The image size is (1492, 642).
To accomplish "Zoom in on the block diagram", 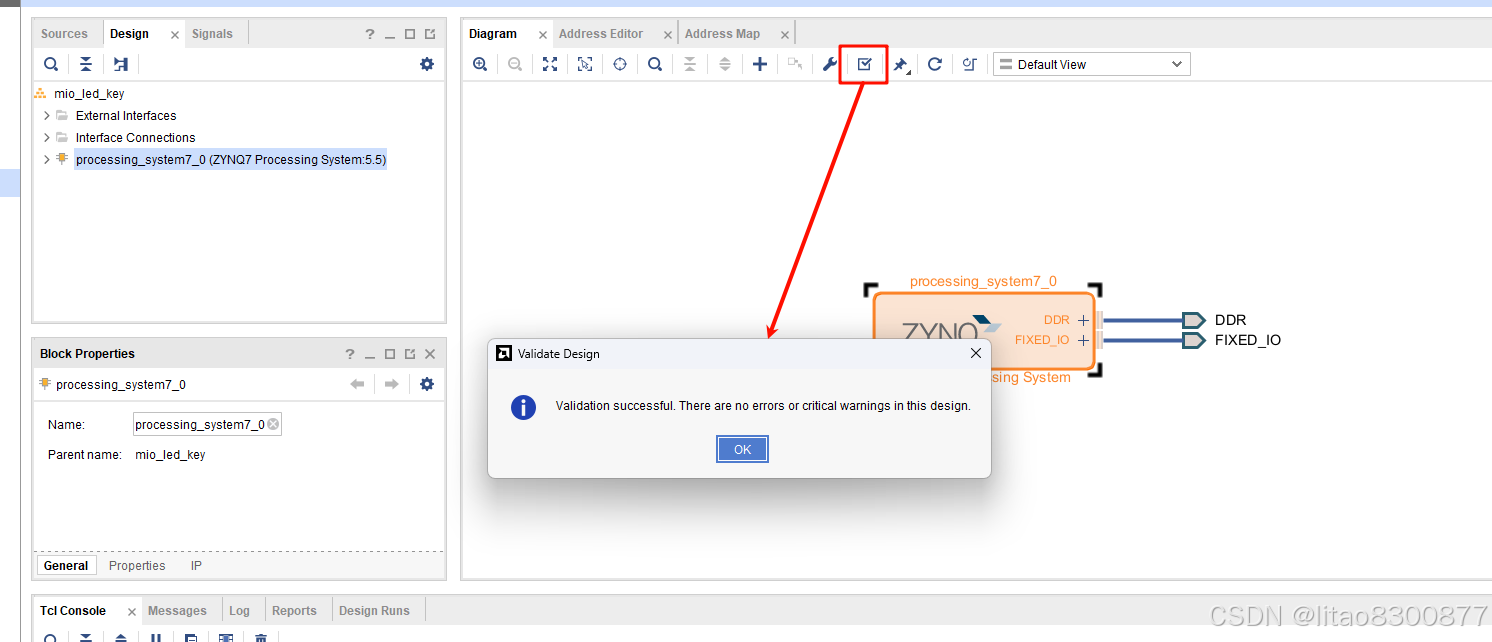I will (x=480, y=64).
